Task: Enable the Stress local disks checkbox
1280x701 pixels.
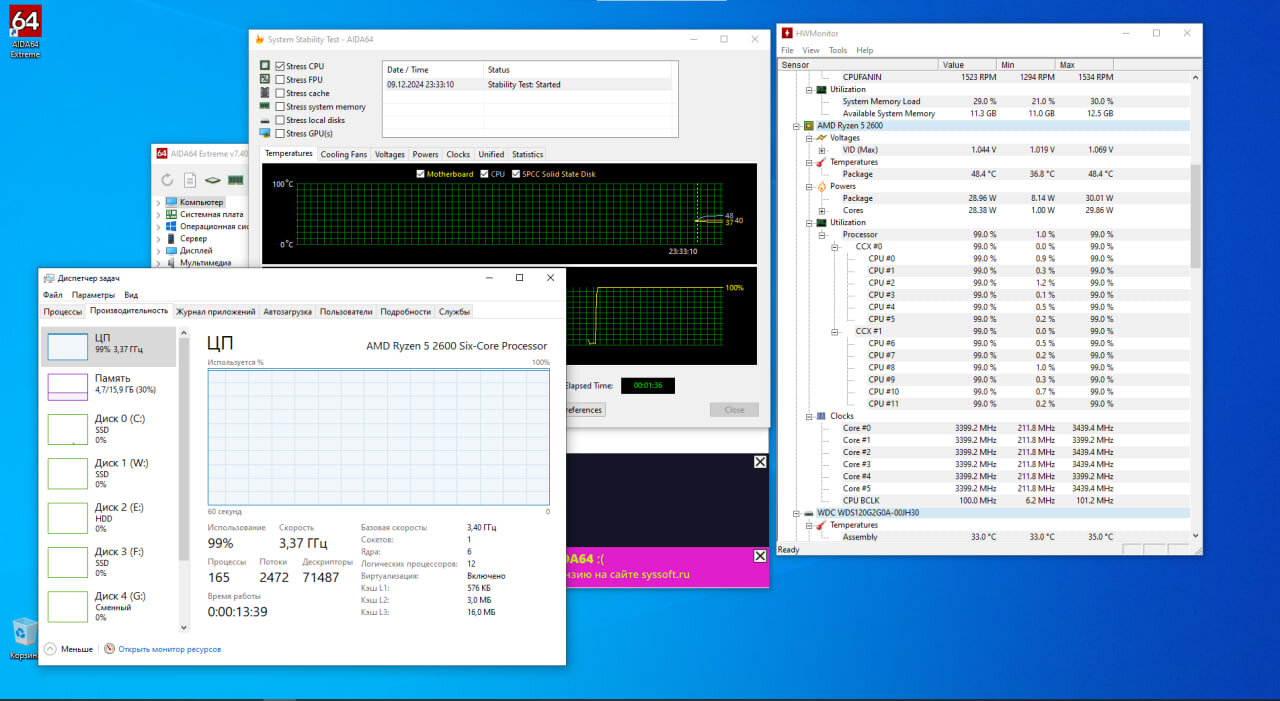Action: (x=280, y=120)
